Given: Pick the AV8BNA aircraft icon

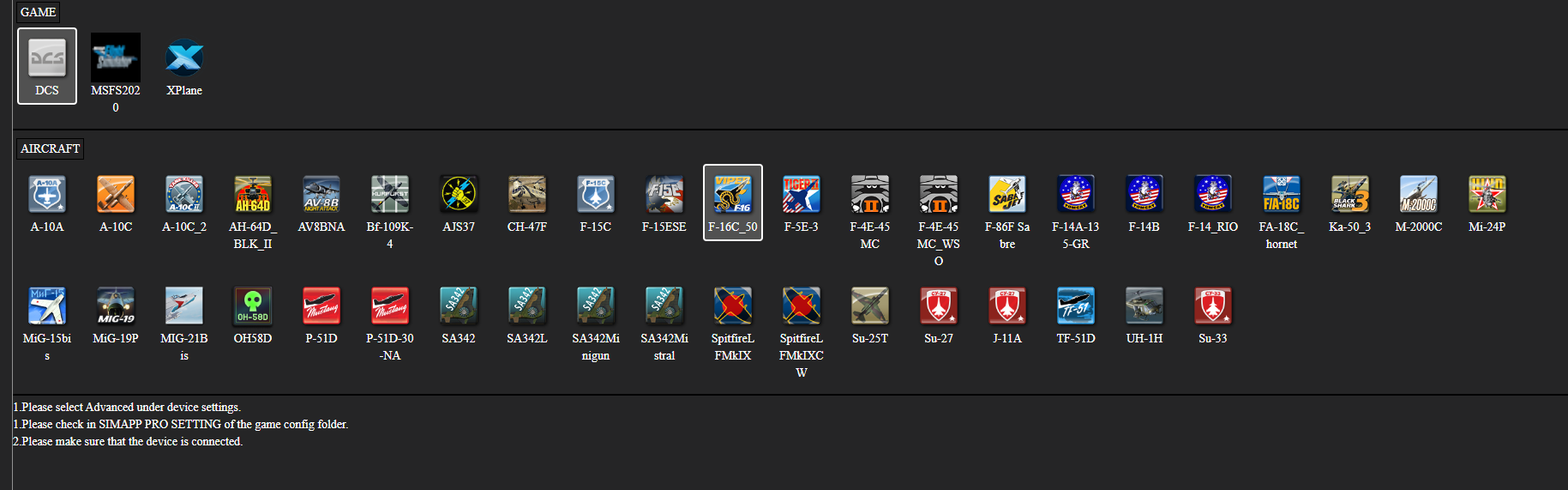Looking at the screenshot, I should 321,194.
